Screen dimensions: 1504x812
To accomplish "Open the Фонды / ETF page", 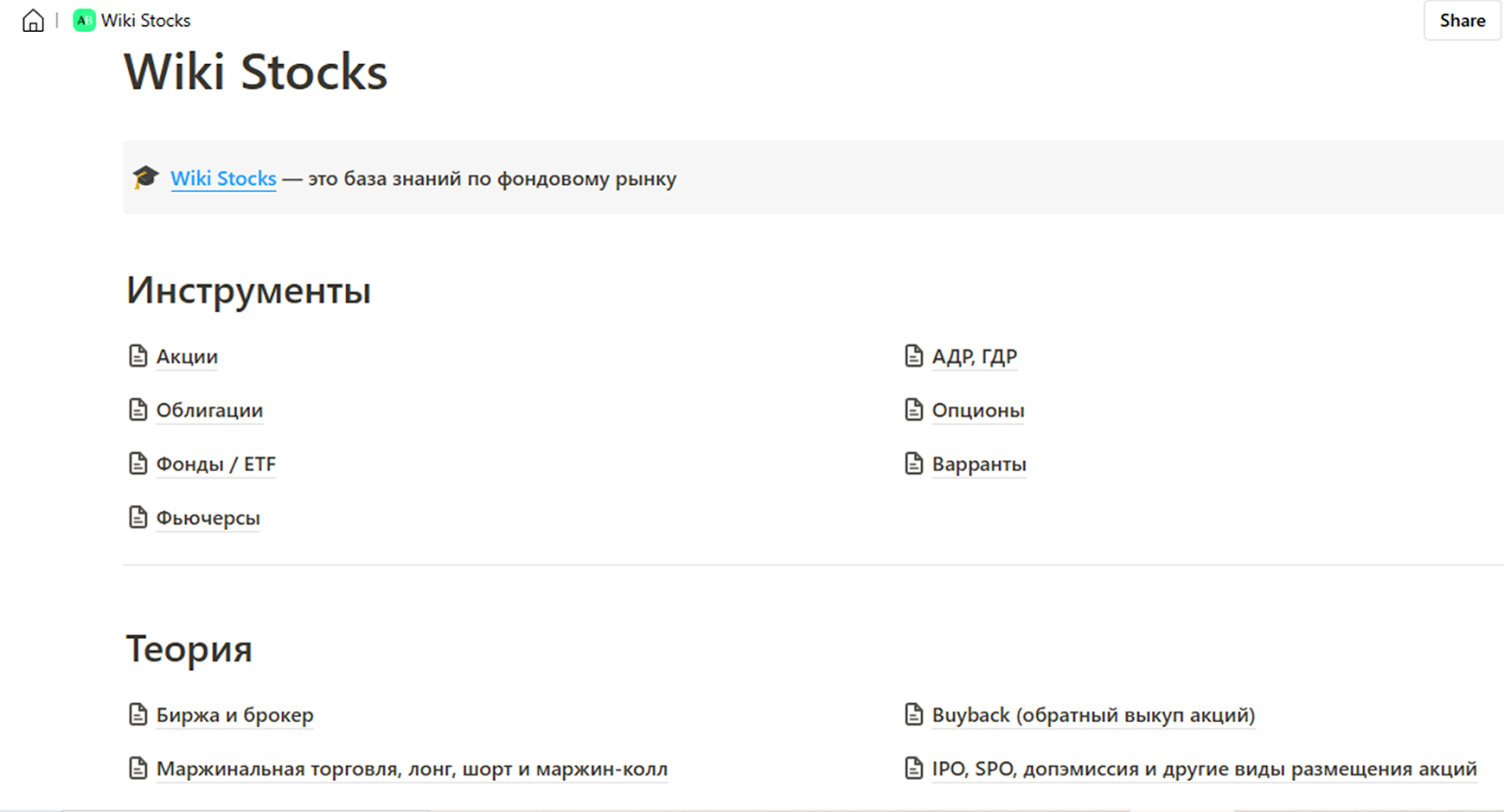I will point(215,464).
